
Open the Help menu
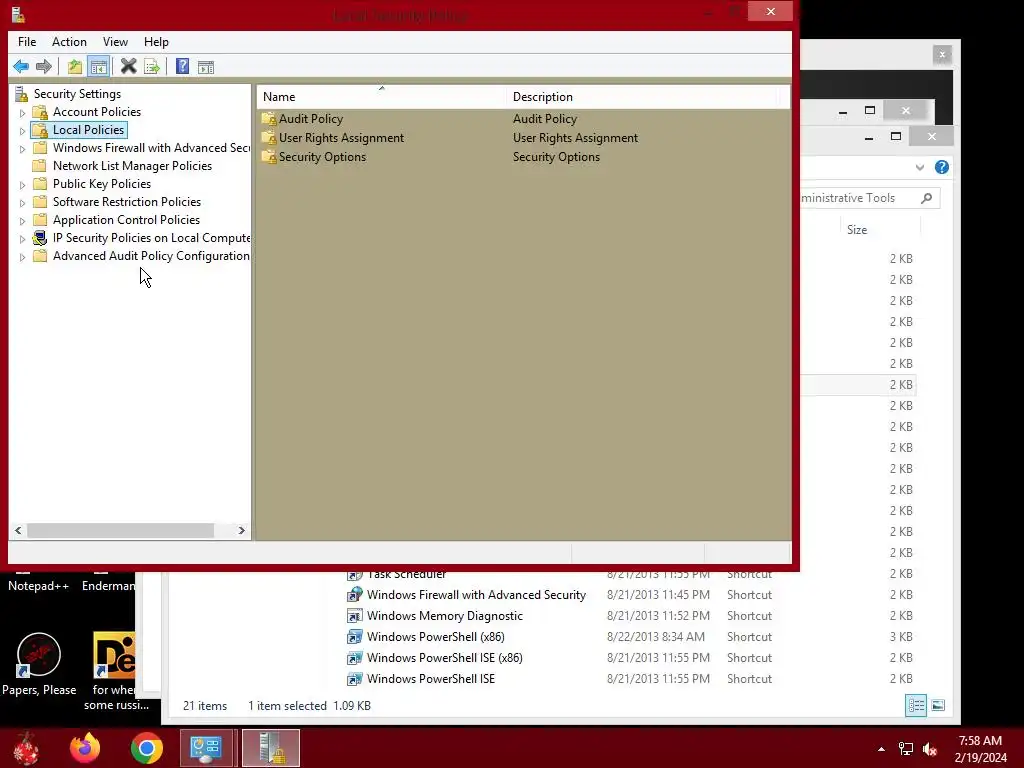click(156, 42)
